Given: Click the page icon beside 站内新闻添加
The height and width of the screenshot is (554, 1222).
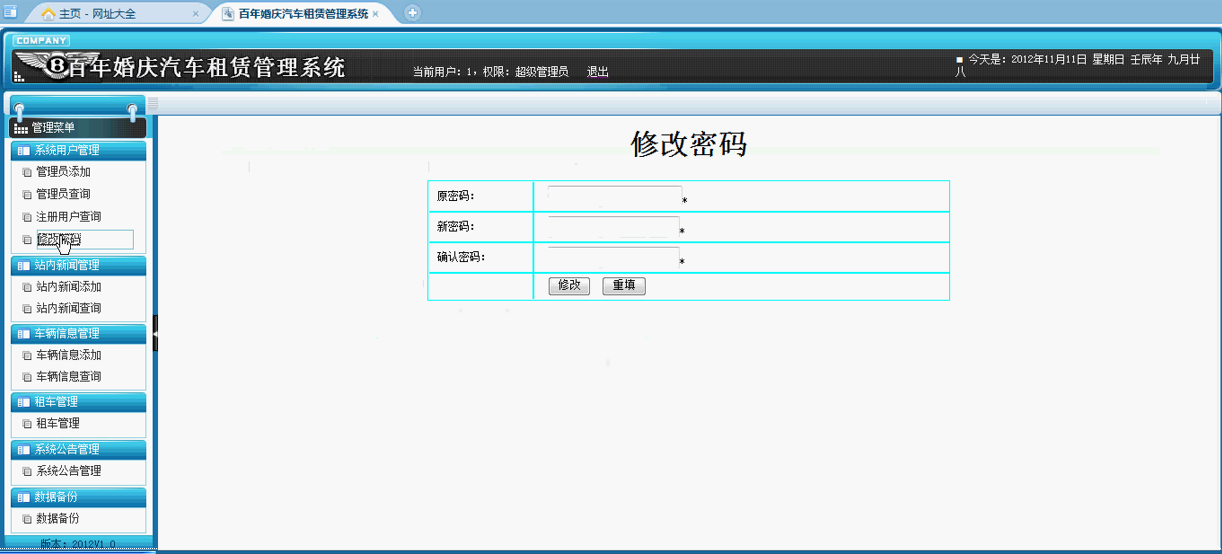Looking at the screenshot, I should (27, 287).
